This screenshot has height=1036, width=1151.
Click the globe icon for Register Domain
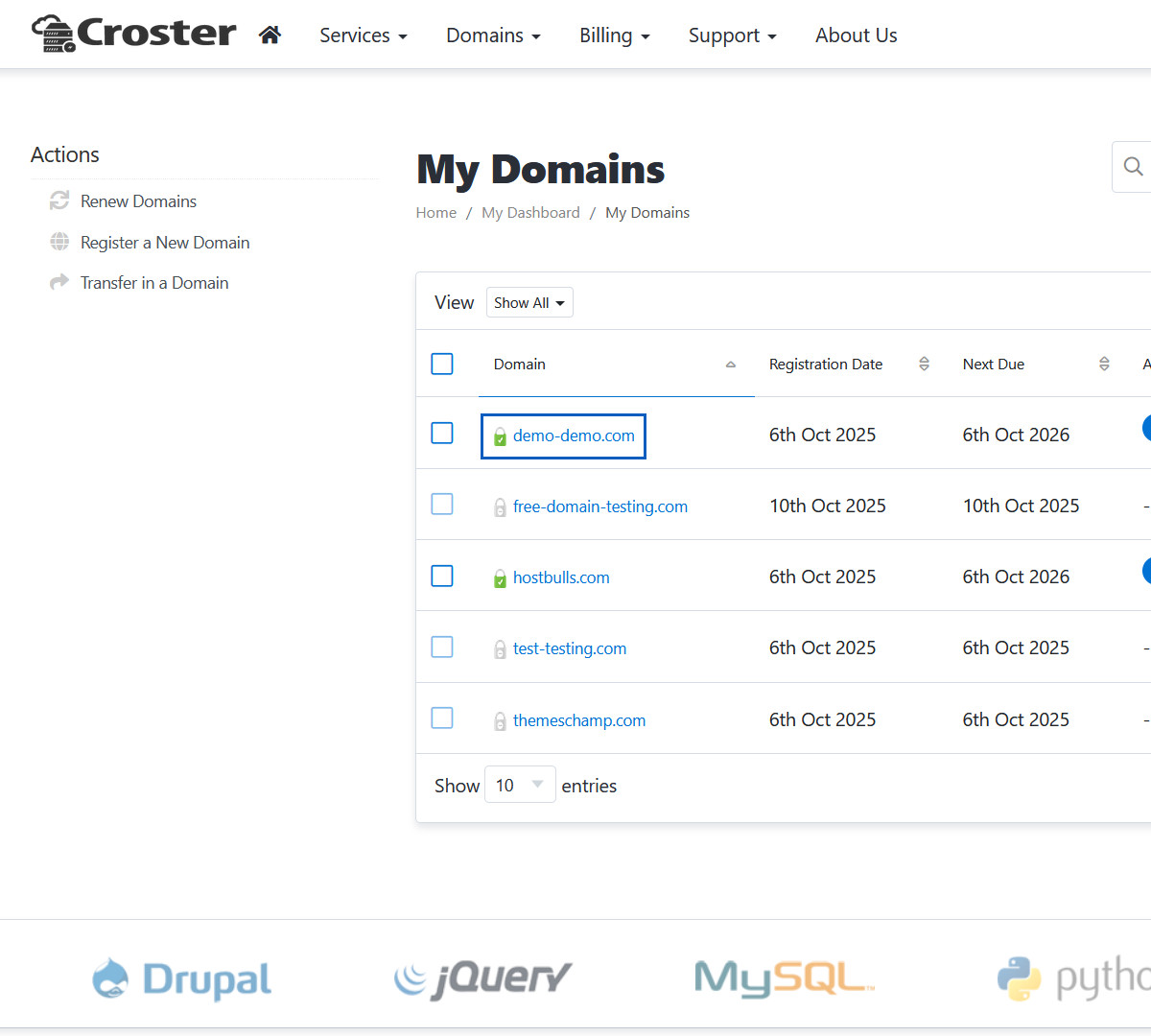[59, 242]
